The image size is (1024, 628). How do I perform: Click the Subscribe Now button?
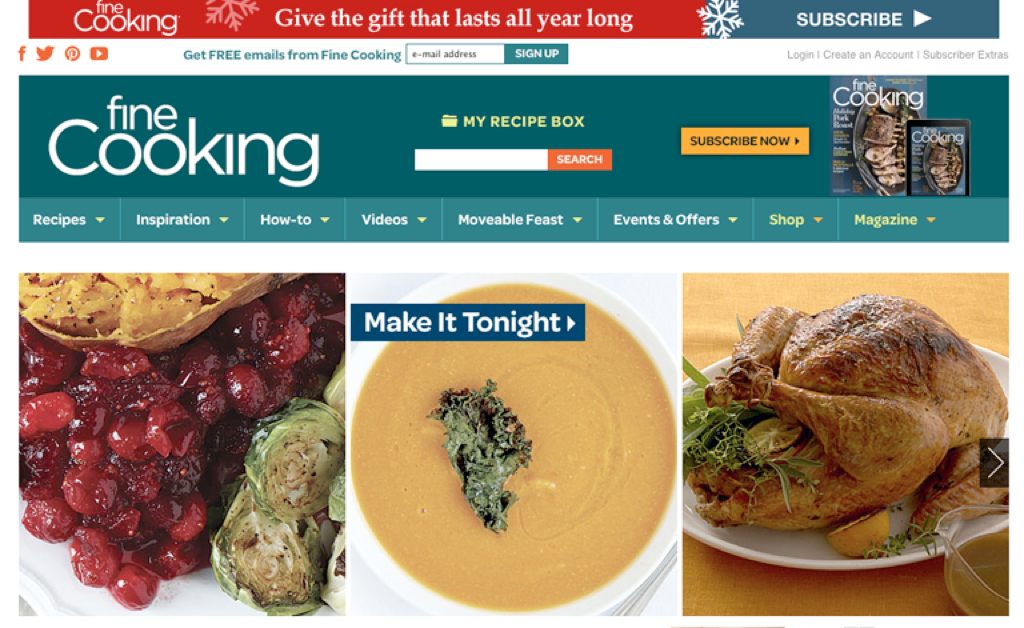744,141
